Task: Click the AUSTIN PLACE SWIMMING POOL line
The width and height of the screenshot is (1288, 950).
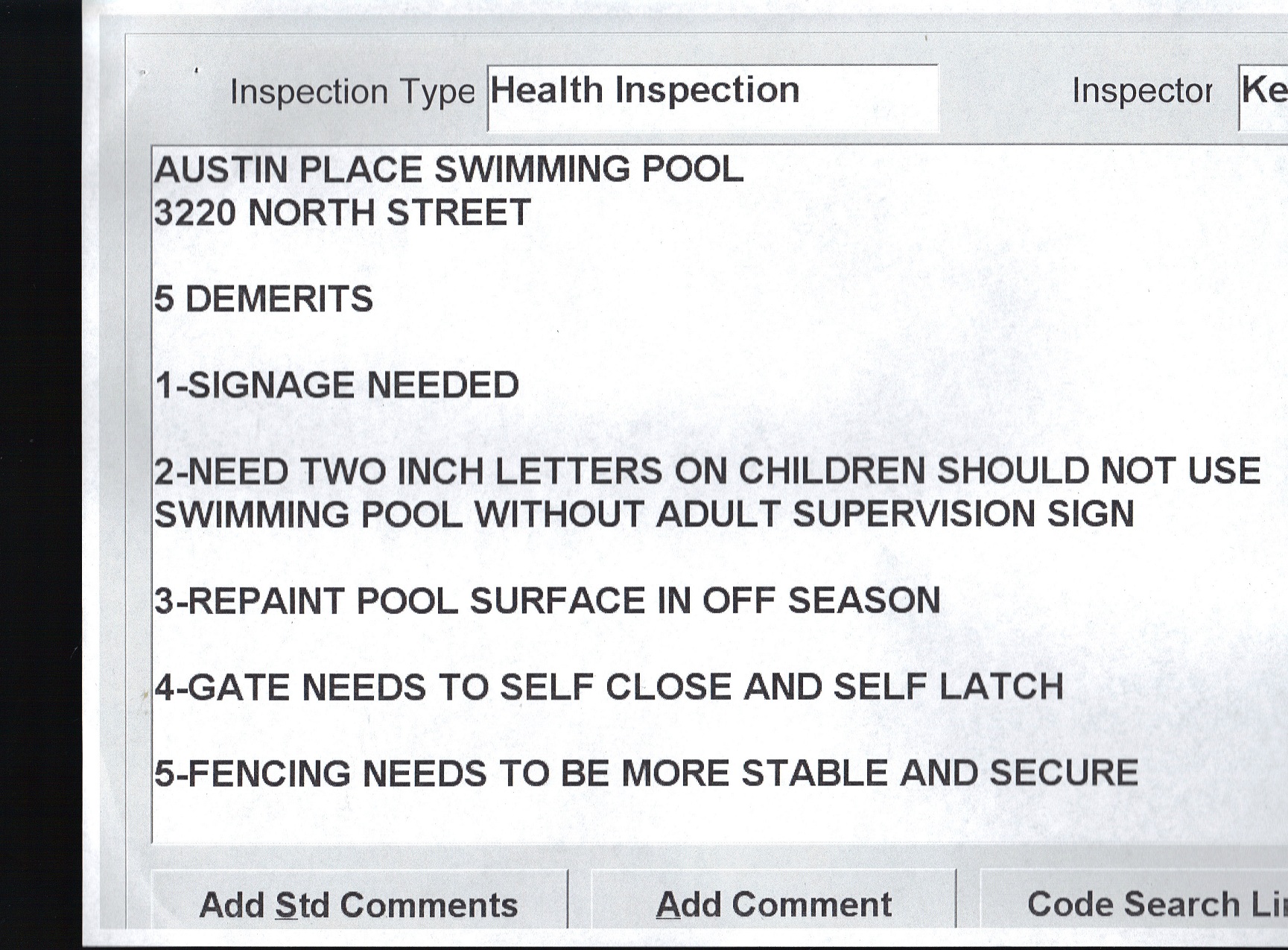Action: [x=448, y=170]
